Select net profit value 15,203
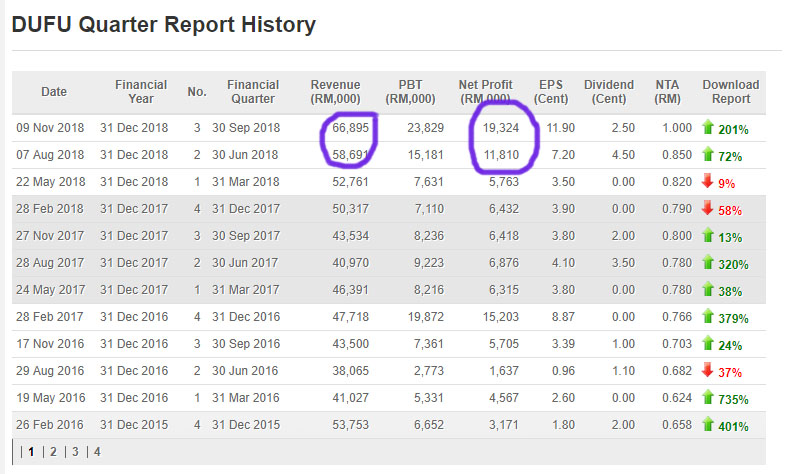Image resolution: width=785 pixels, height=474 pixels. point(501,317)
